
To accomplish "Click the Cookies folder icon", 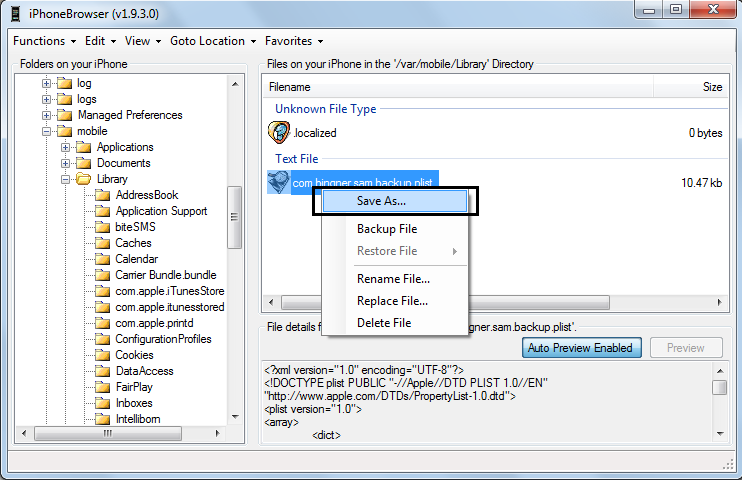I will pyautogui.click(x=102, y=356).
